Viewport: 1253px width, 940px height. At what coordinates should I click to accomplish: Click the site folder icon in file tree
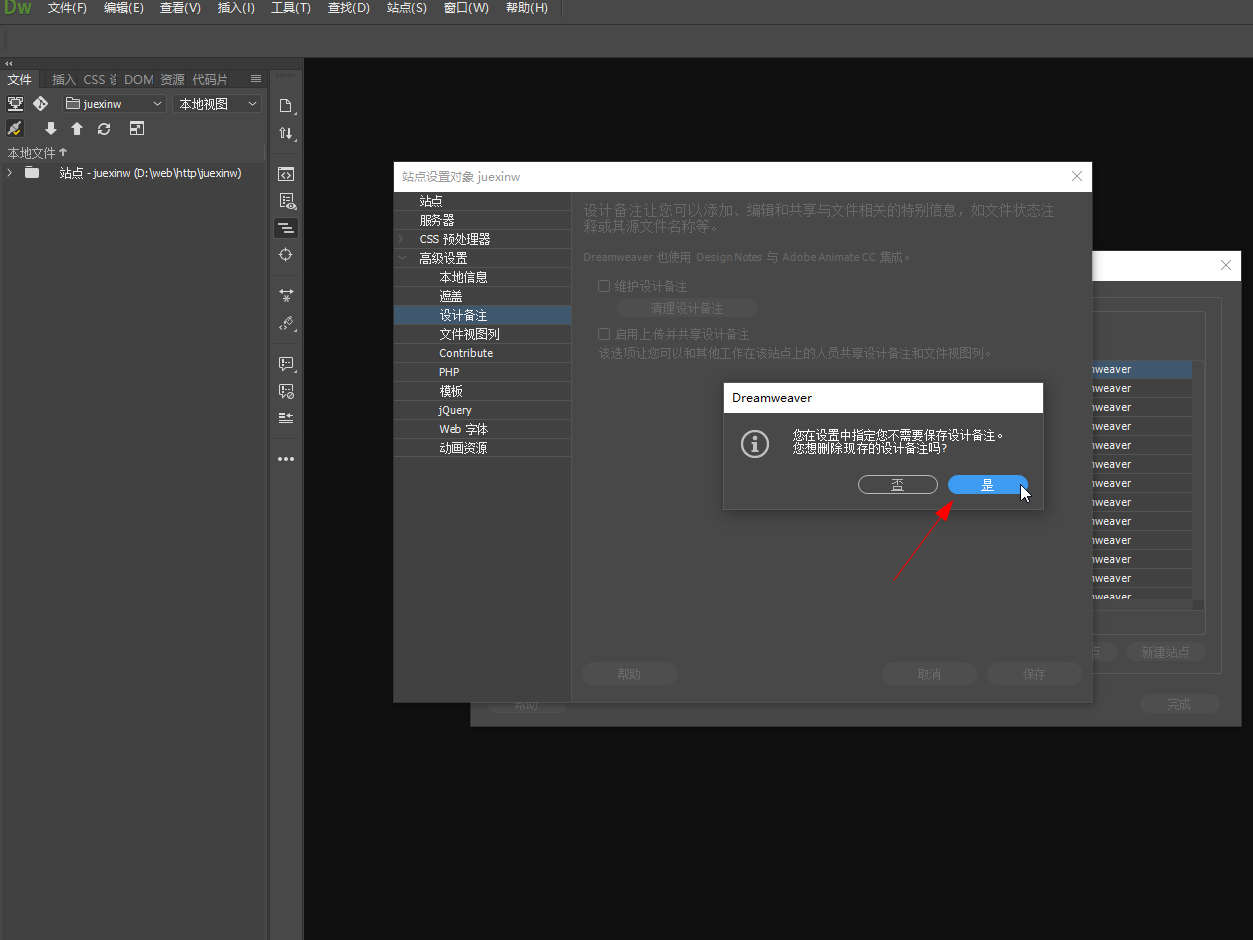[32, 173]
